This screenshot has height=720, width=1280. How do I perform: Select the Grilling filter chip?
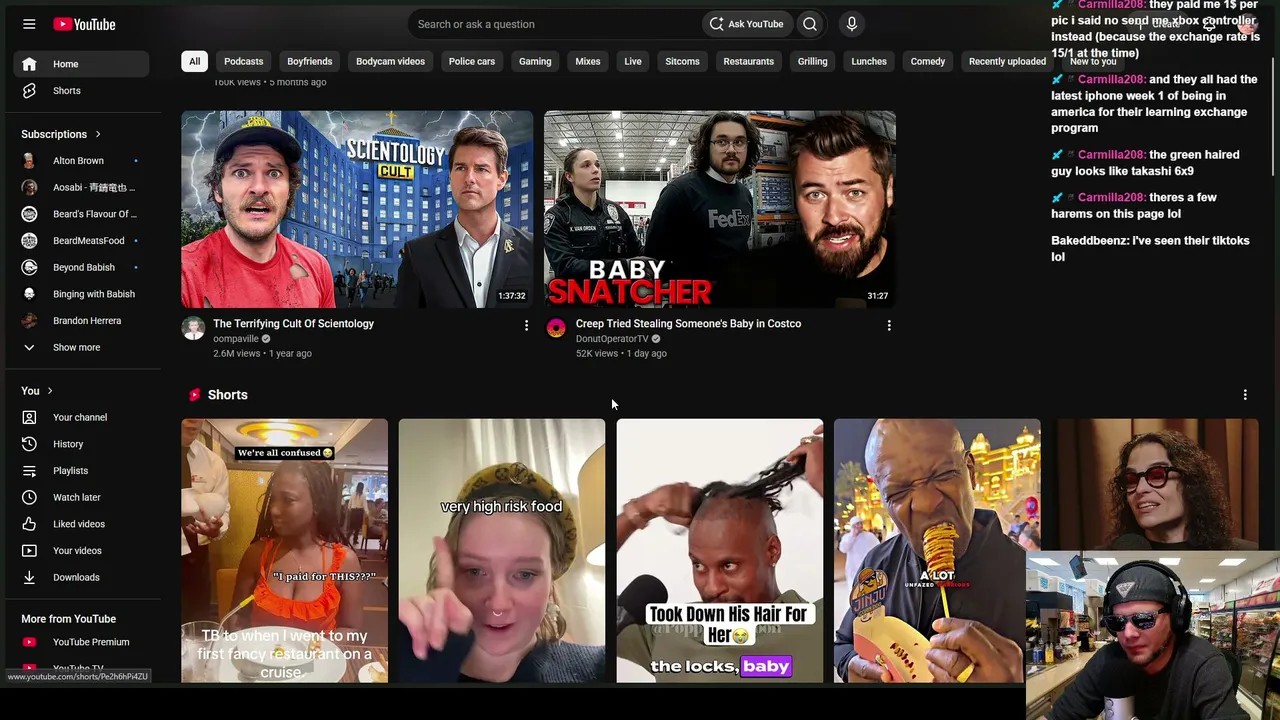pyautogui.click(x=813, y=62)
